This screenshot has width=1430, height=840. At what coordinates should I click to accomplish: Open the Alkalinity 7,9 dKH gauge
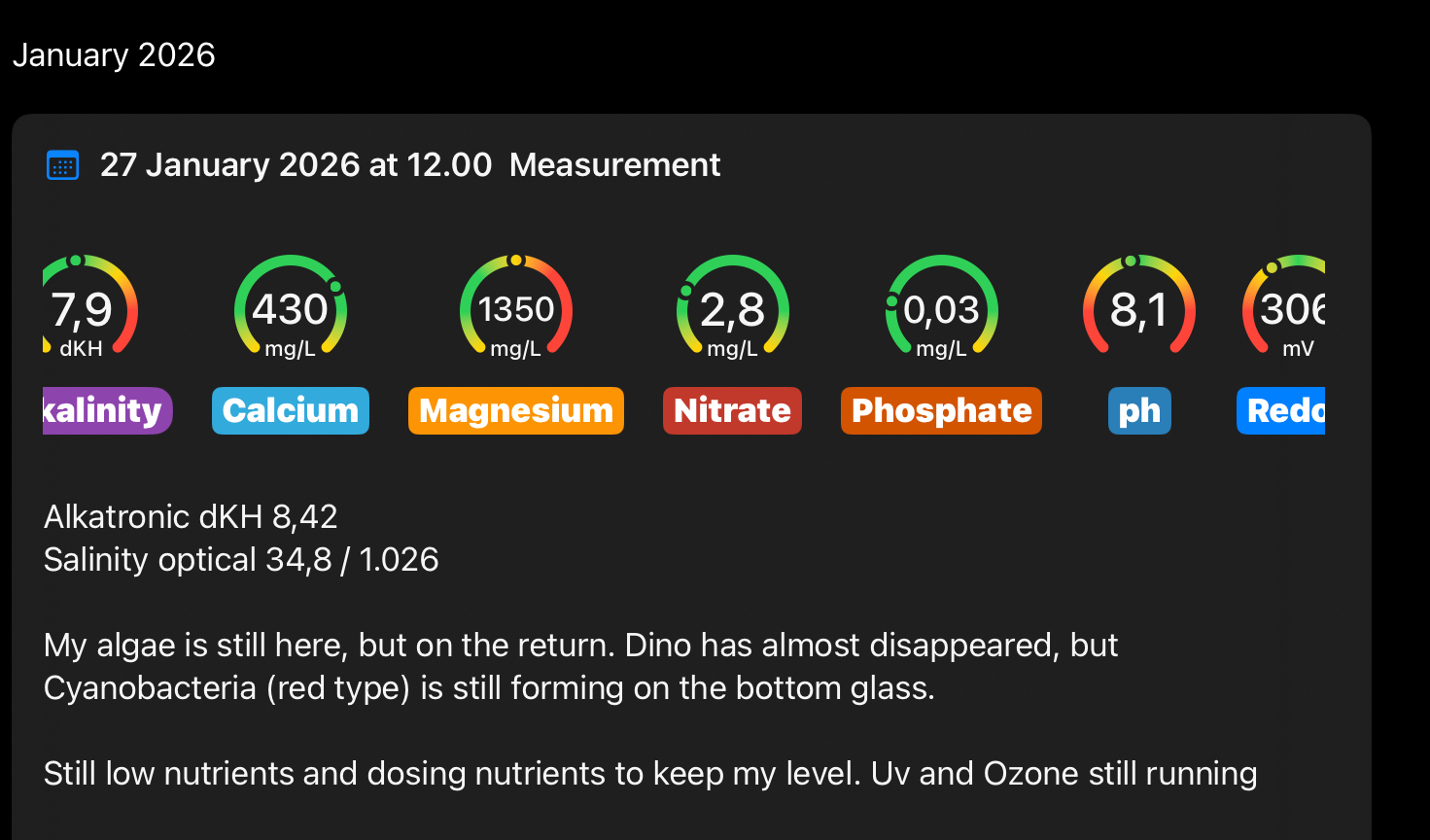[86, 309]
